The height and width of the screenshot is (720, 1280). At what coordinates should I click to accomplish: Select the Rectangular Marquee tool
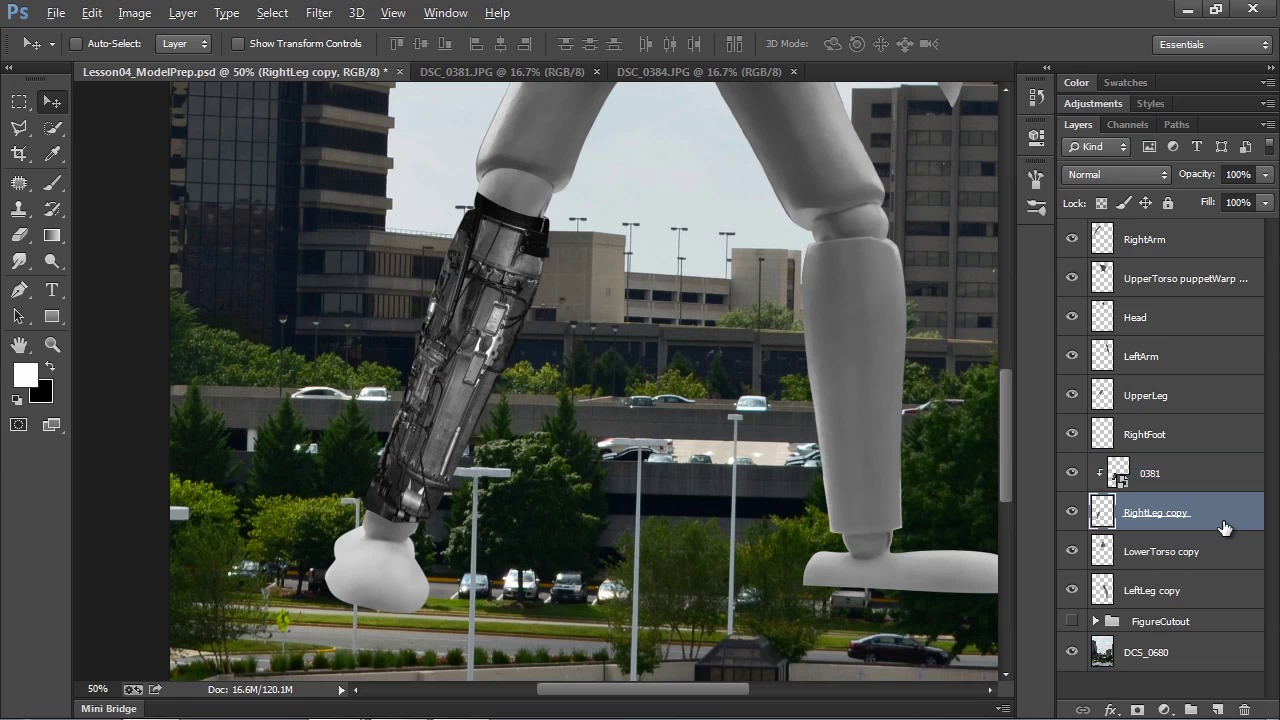click(19, 102)
